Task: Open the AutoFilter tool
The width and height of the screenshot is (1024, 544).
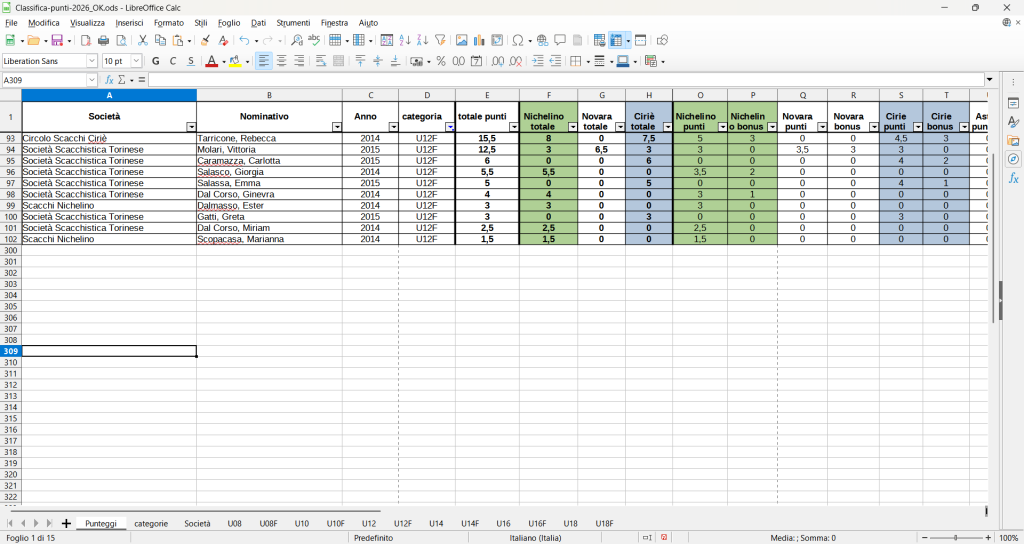Action: pos(440,41)
